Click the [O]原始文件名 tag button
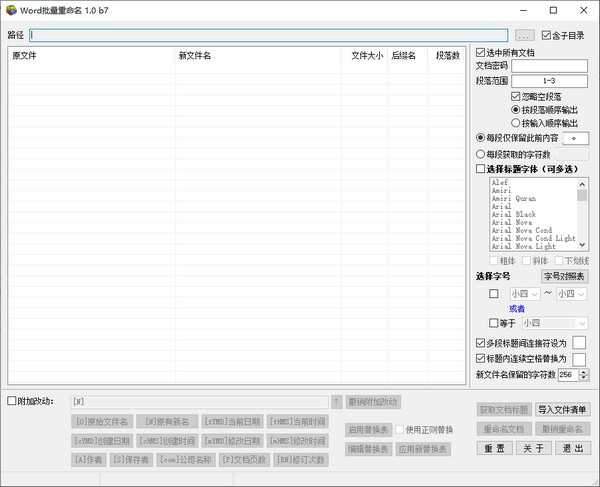 coord(102,422)
